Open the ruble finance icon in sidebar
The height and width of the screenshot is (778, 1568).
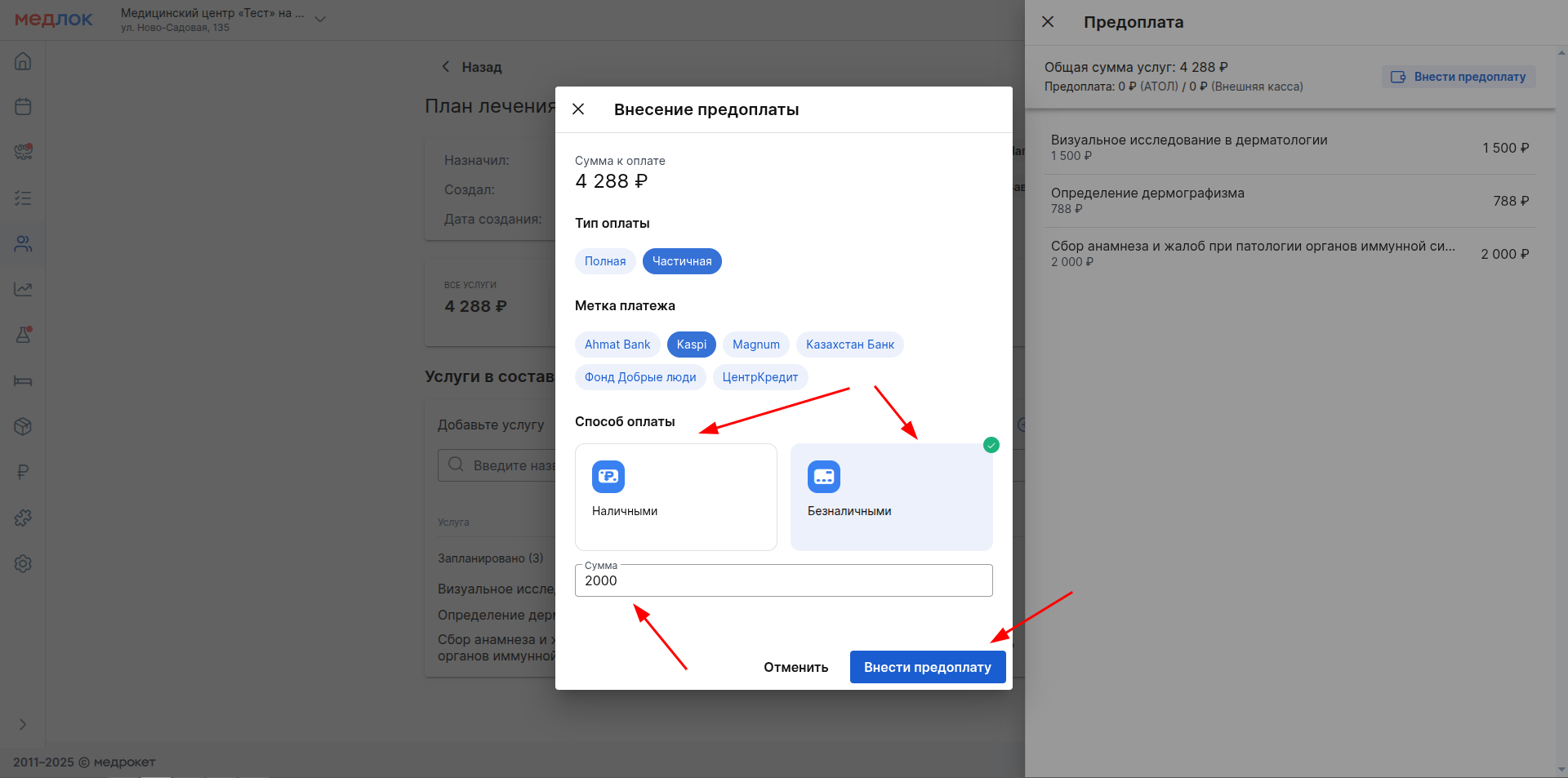23,472
